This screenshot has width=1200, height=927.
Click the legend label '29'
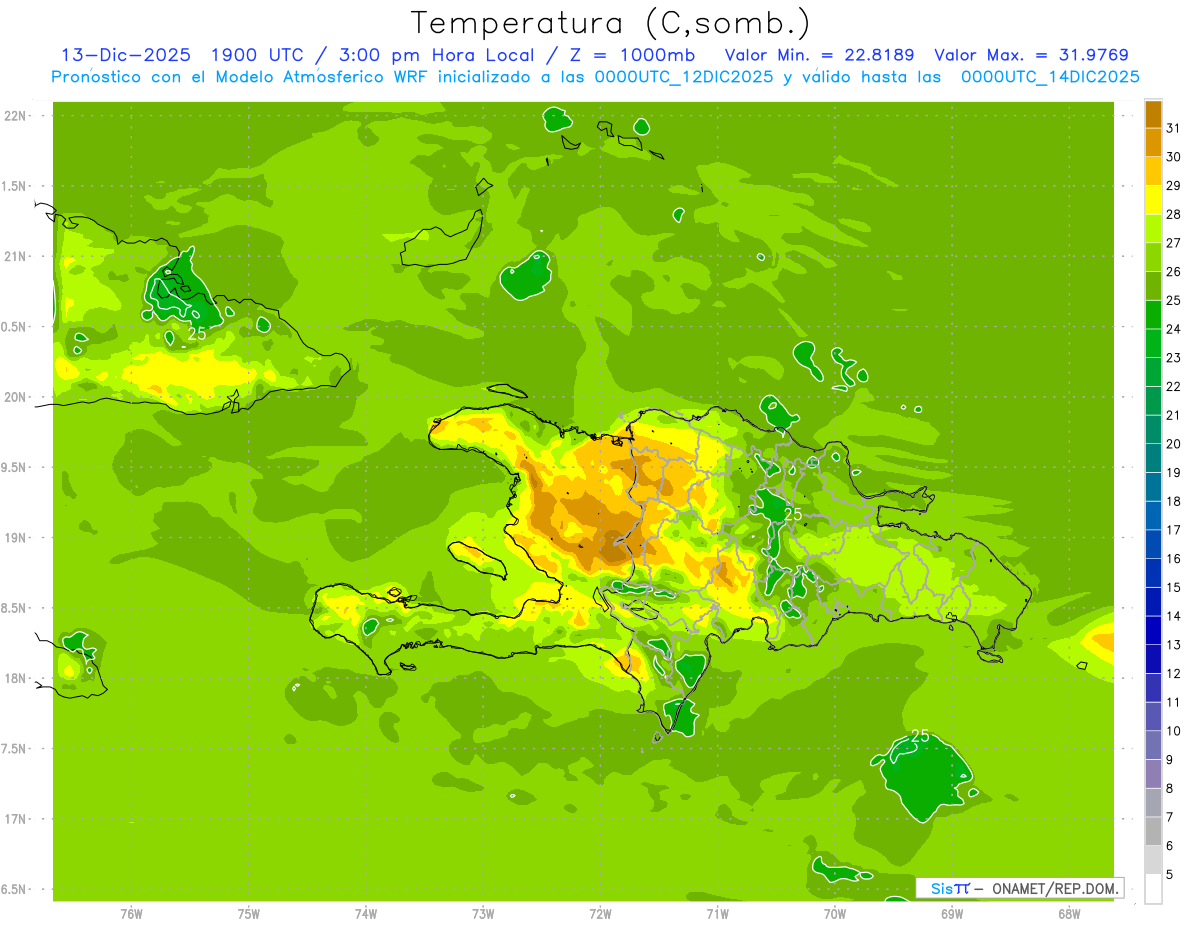(1173, 186)
